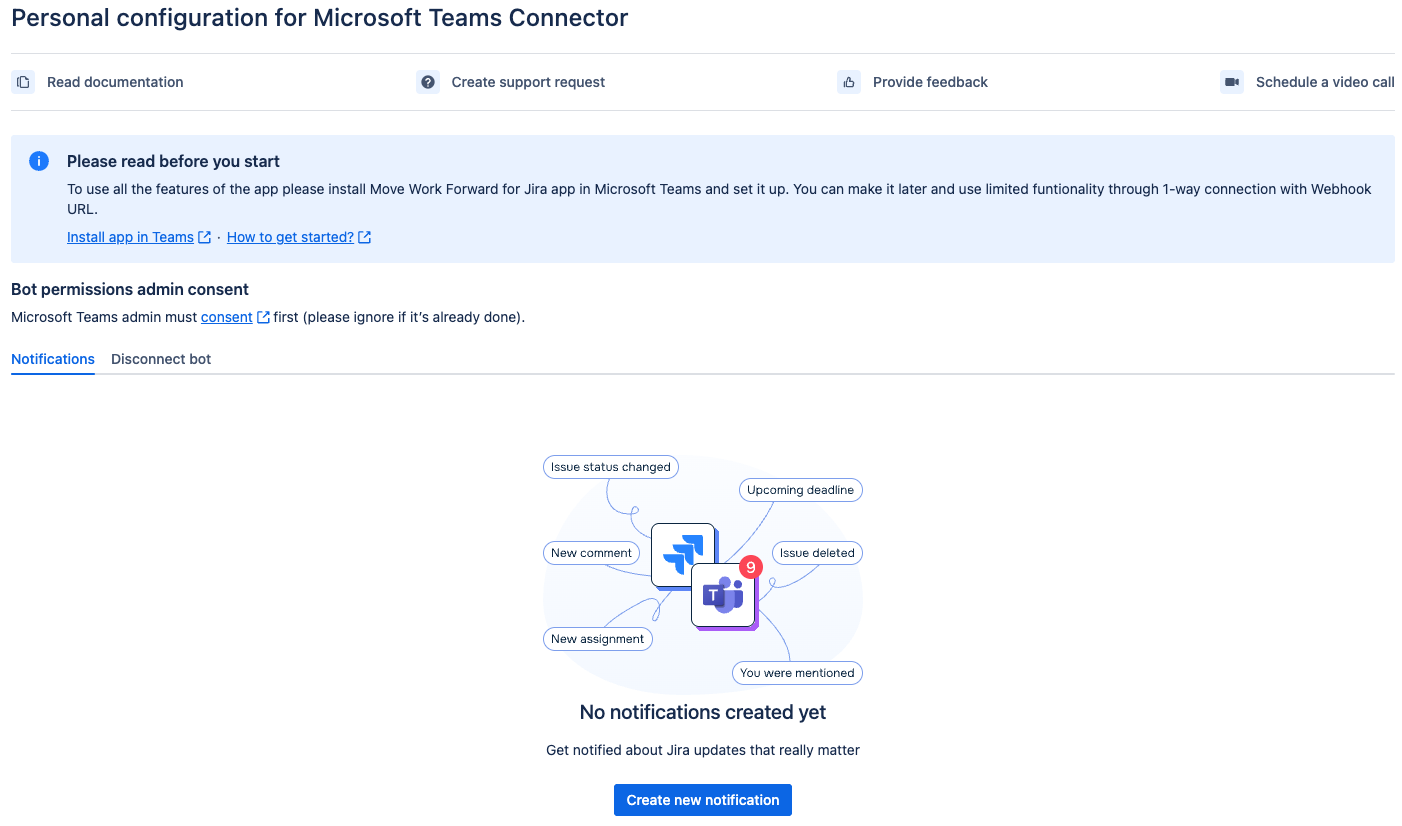Open the Install app in Teams link
Image resolution: width=1402 pixels, height=826 pixels.
(130, 237)
